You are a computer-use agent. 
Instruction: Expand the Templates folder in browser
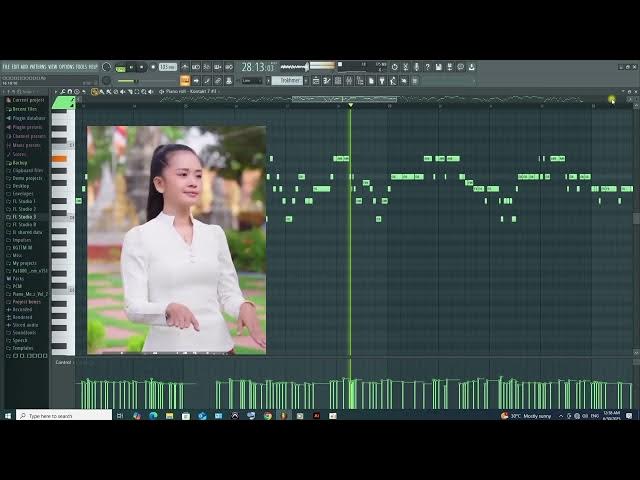pyautogui.click(x=20, y=348)
